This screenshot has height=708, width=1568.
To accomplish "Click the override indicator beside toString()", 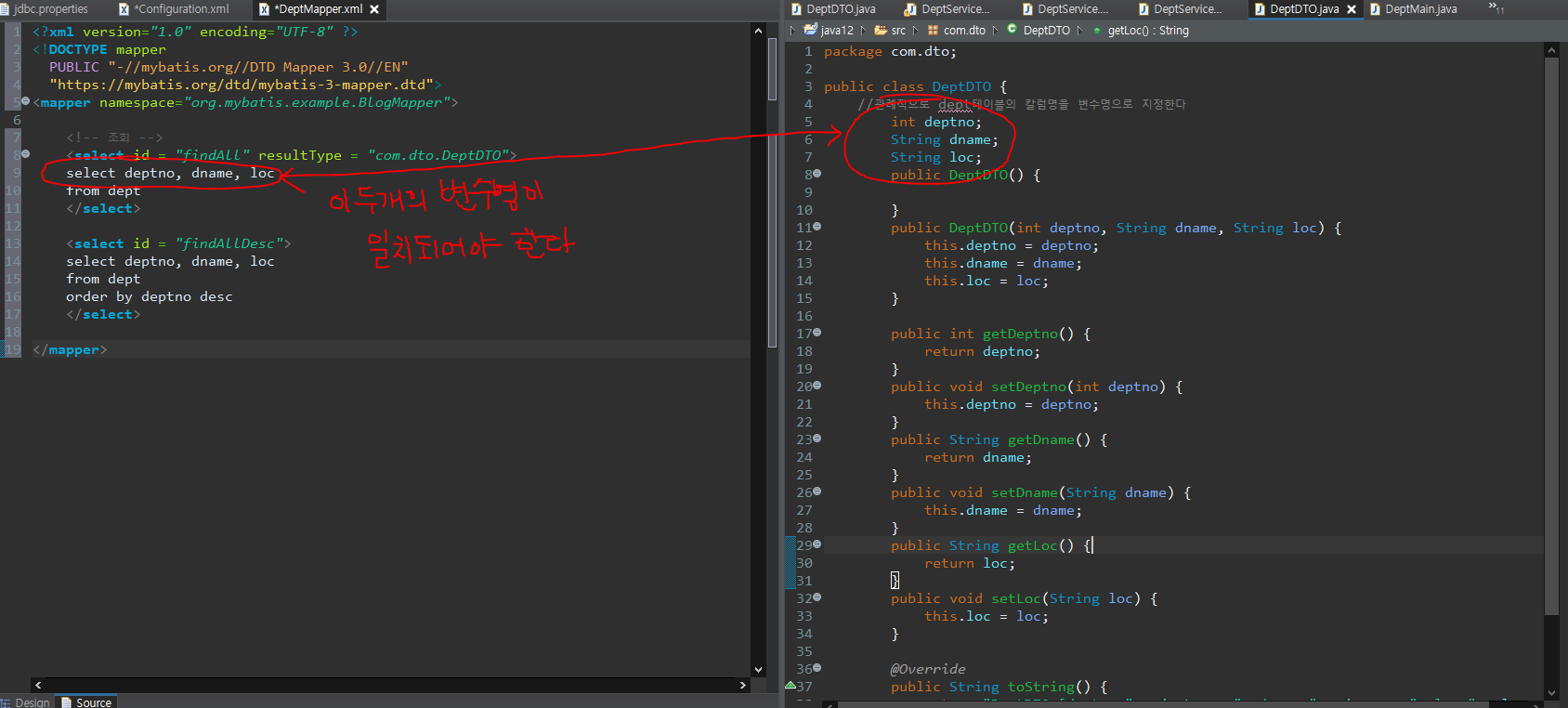I will (x=791, y=686).
